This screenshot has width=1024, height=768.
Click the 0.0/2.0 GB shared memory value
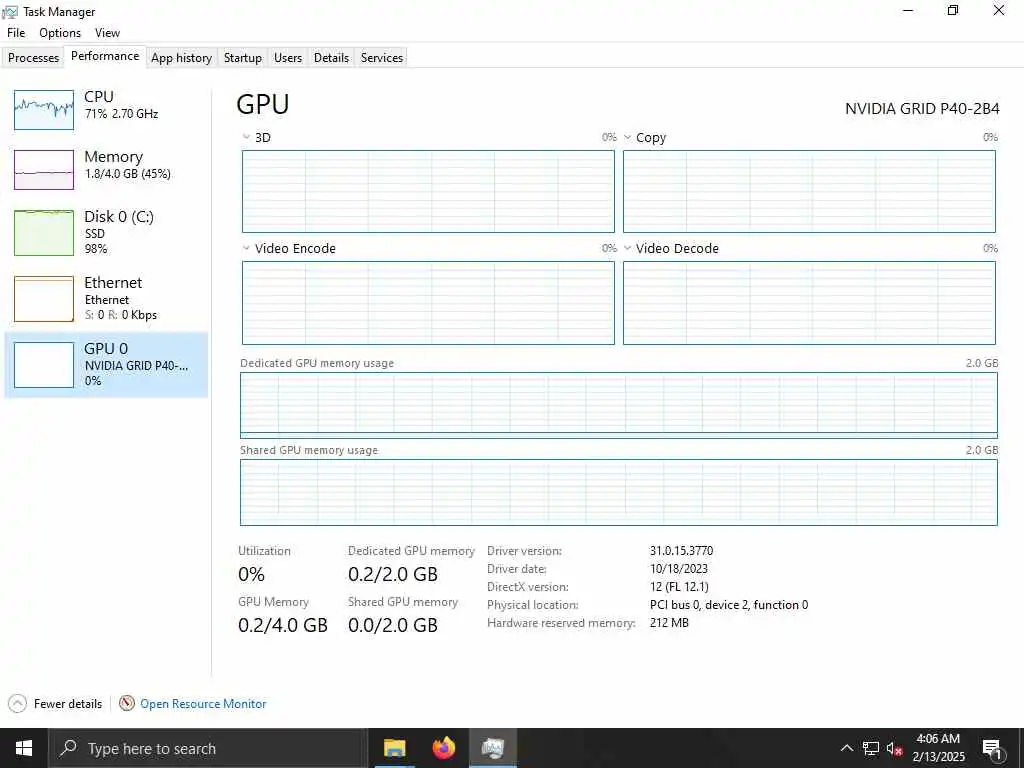tap(393, 625)
